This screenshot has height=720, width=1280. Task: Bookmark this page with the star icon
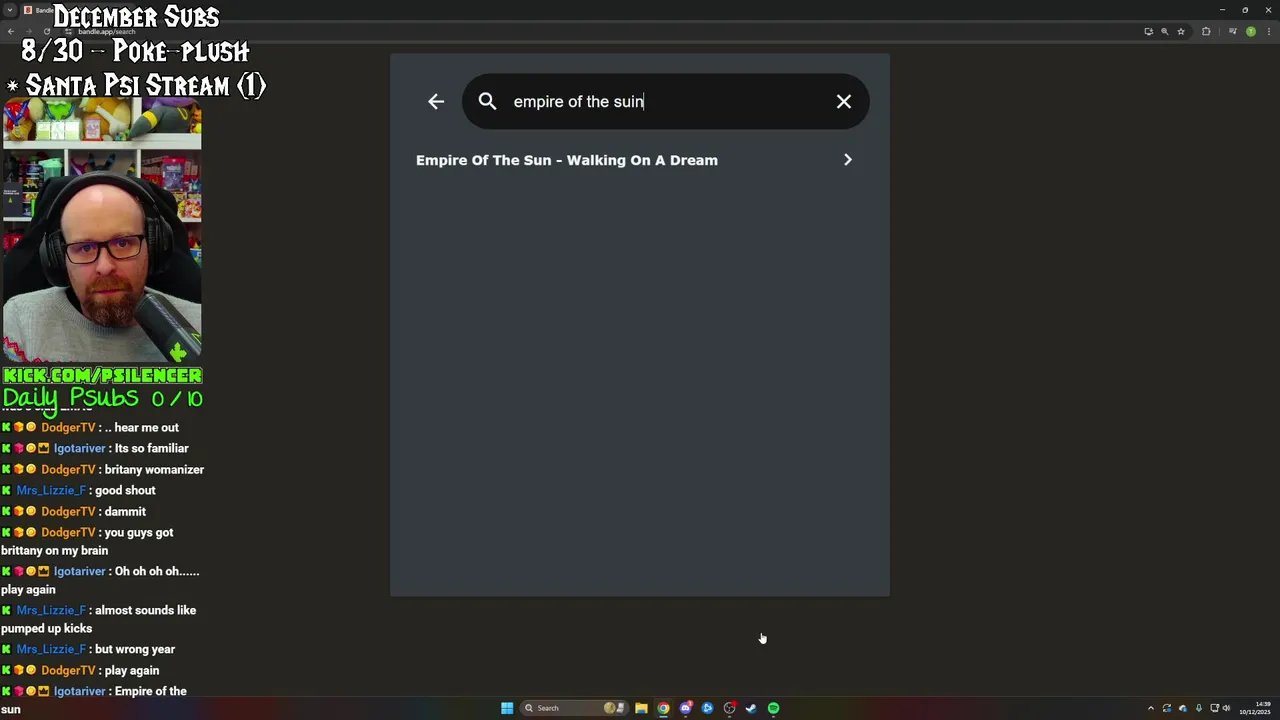click(x=1181, y=31)
